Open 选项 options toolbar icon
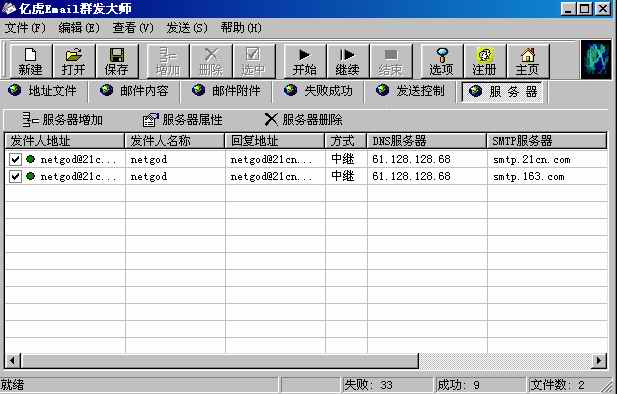 [442, 61]
